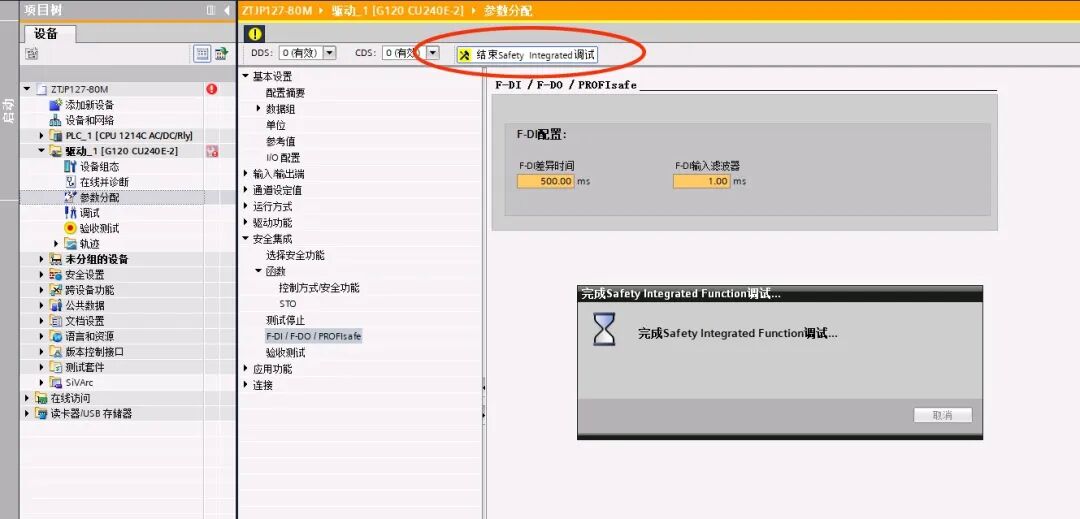This screenshot has height=519, width=1080.
Task: Click the project tree hierarchy view icon
Action: (x=31, y=54)
